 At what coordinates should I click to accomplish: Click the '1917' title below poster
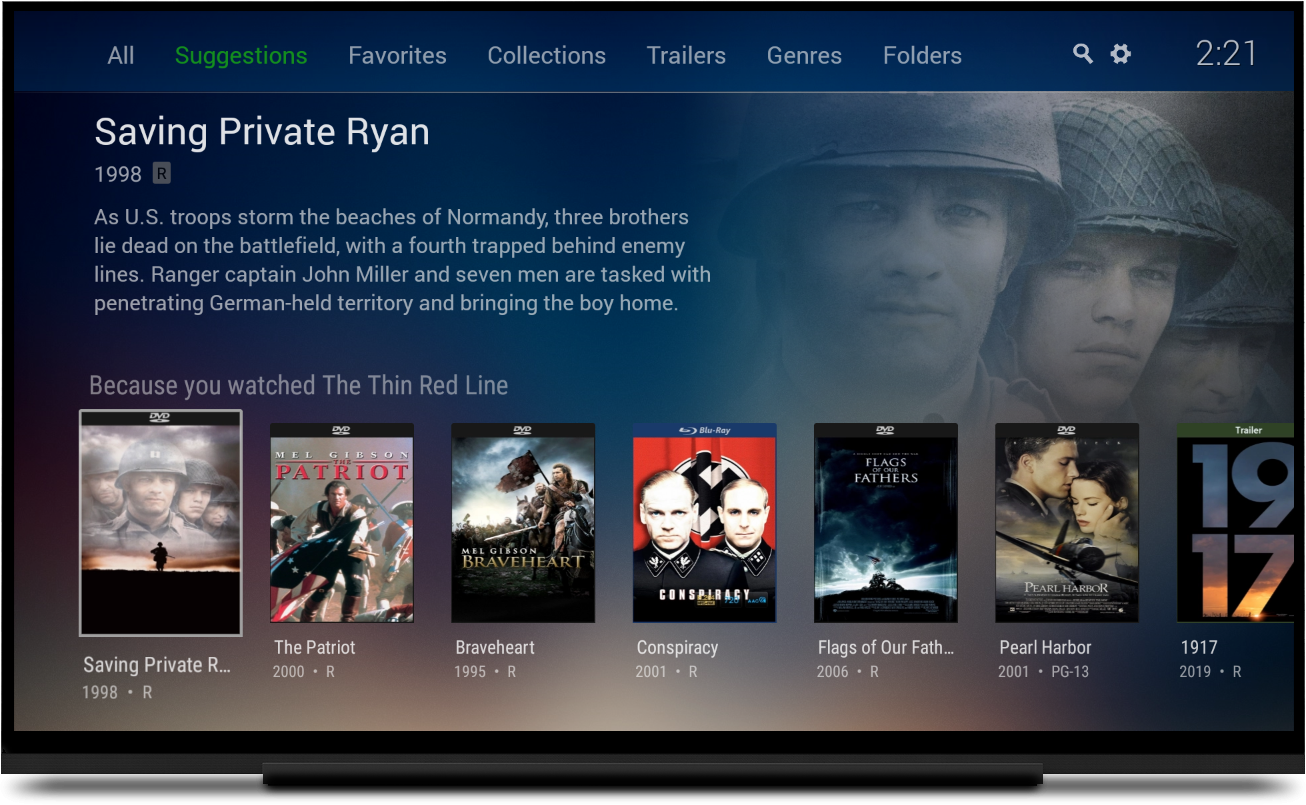click(1198, 647)
